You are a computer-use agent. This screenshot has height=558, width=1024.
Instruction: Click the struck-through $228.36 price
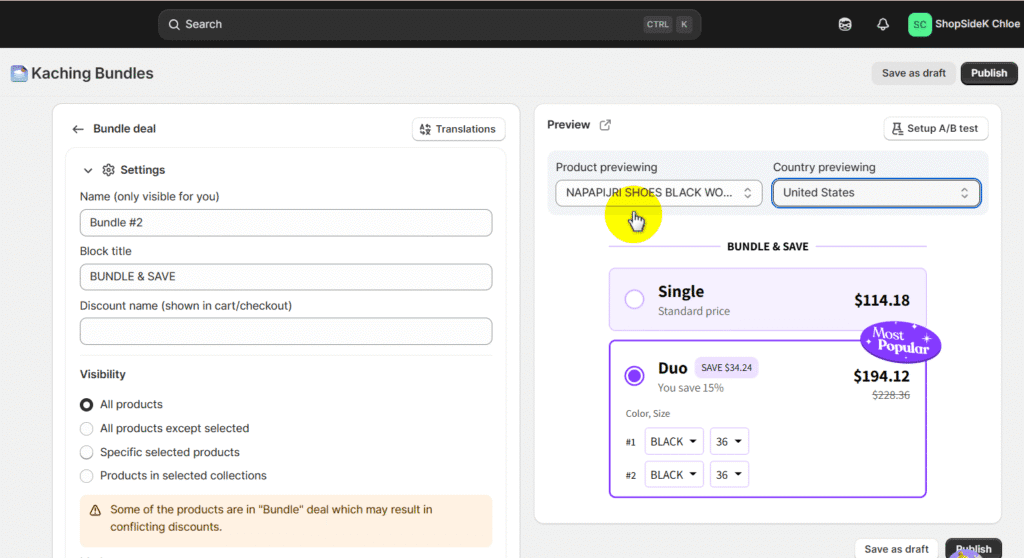[x=891, y=395]
